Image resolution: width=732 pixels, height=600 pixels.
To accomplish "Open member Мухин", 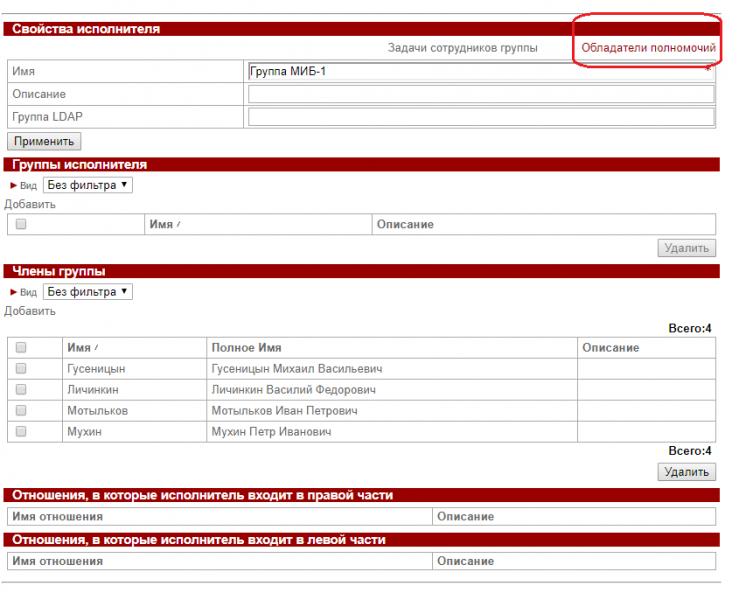I will (84, 431).
